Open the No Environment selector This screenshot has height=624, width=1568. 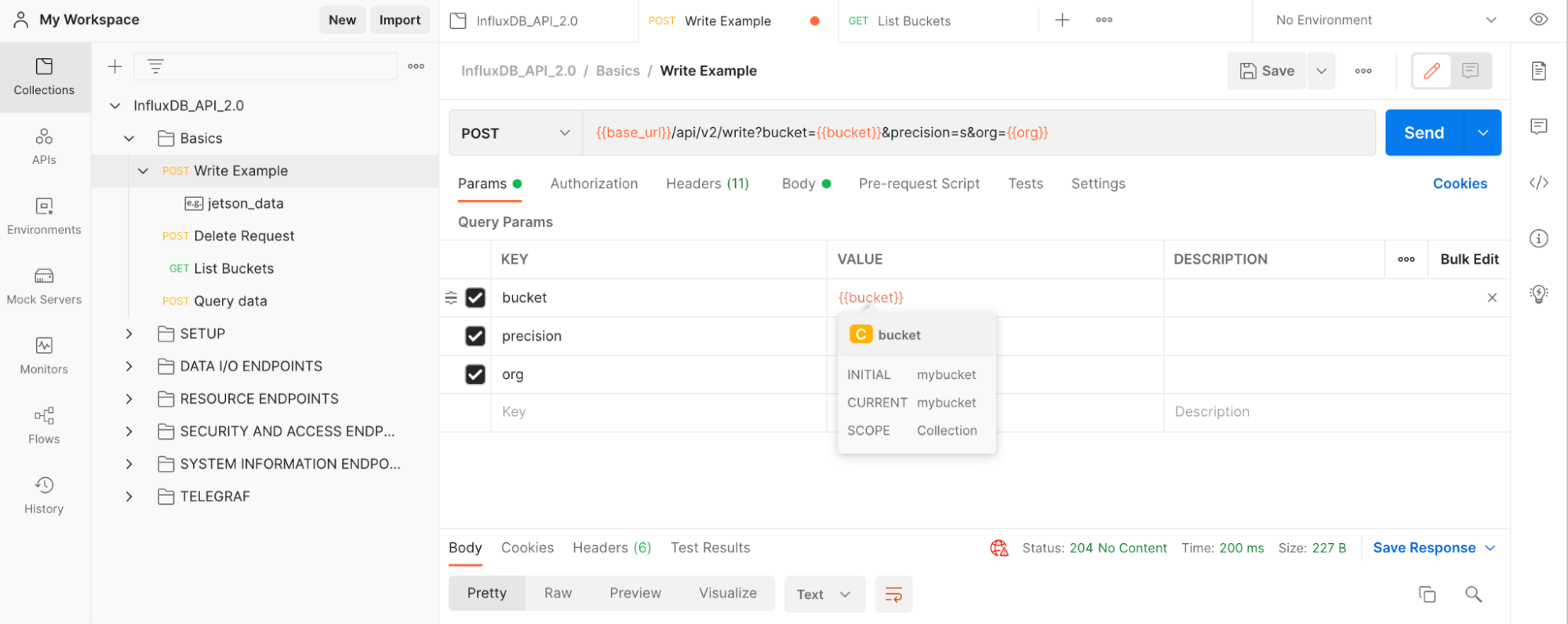1386,20
